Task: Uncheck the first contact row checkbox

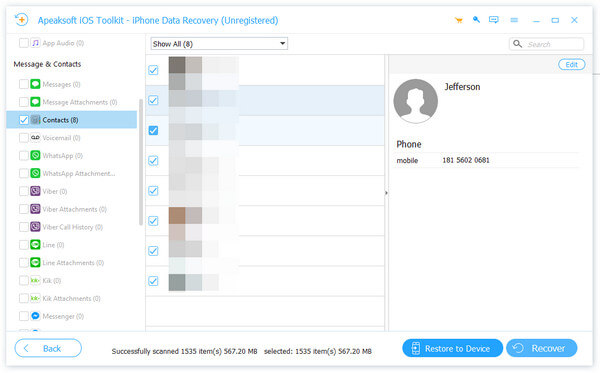Action: coord(153,70)
